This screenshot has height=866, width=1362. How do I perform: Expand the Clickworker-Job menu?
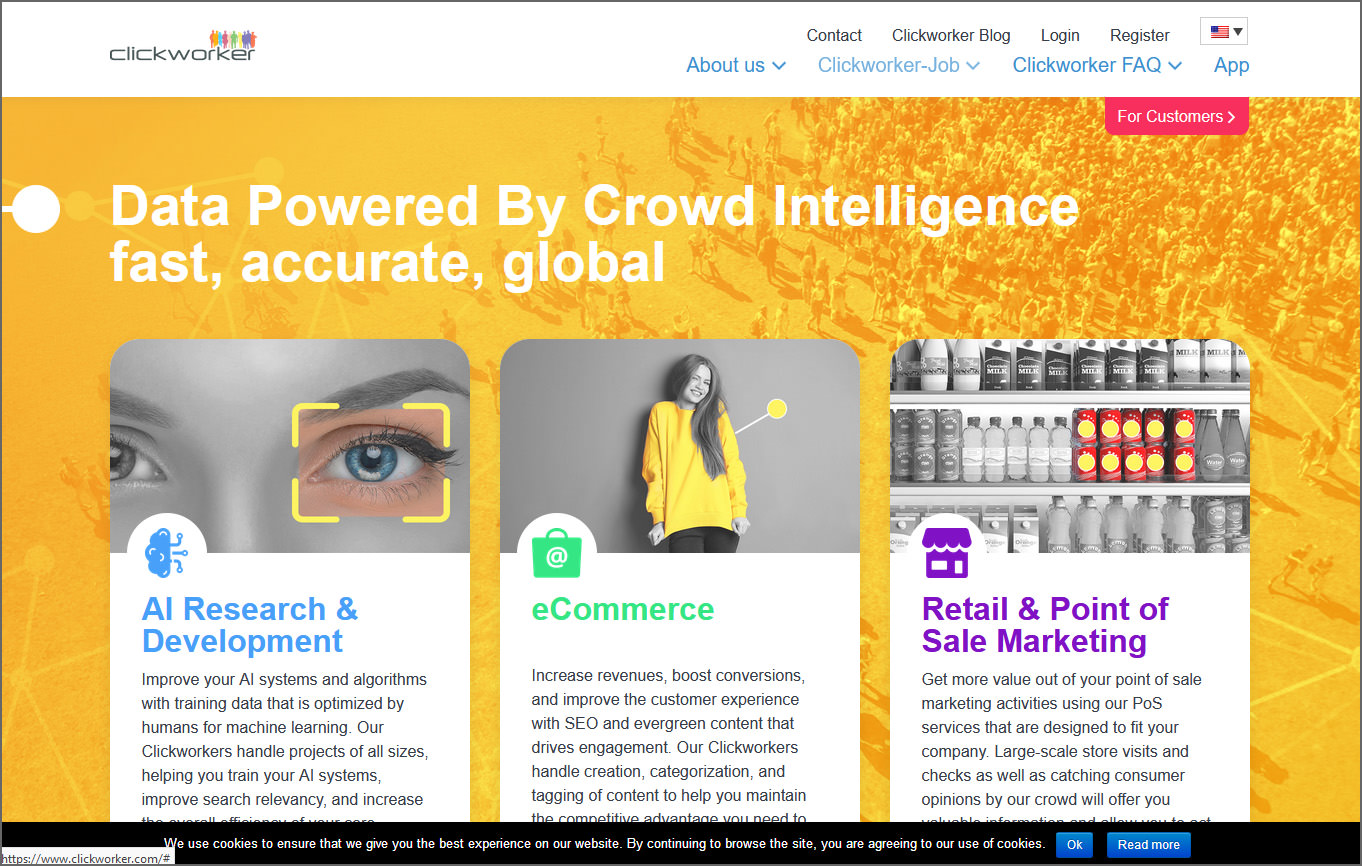tap(898, 65)
